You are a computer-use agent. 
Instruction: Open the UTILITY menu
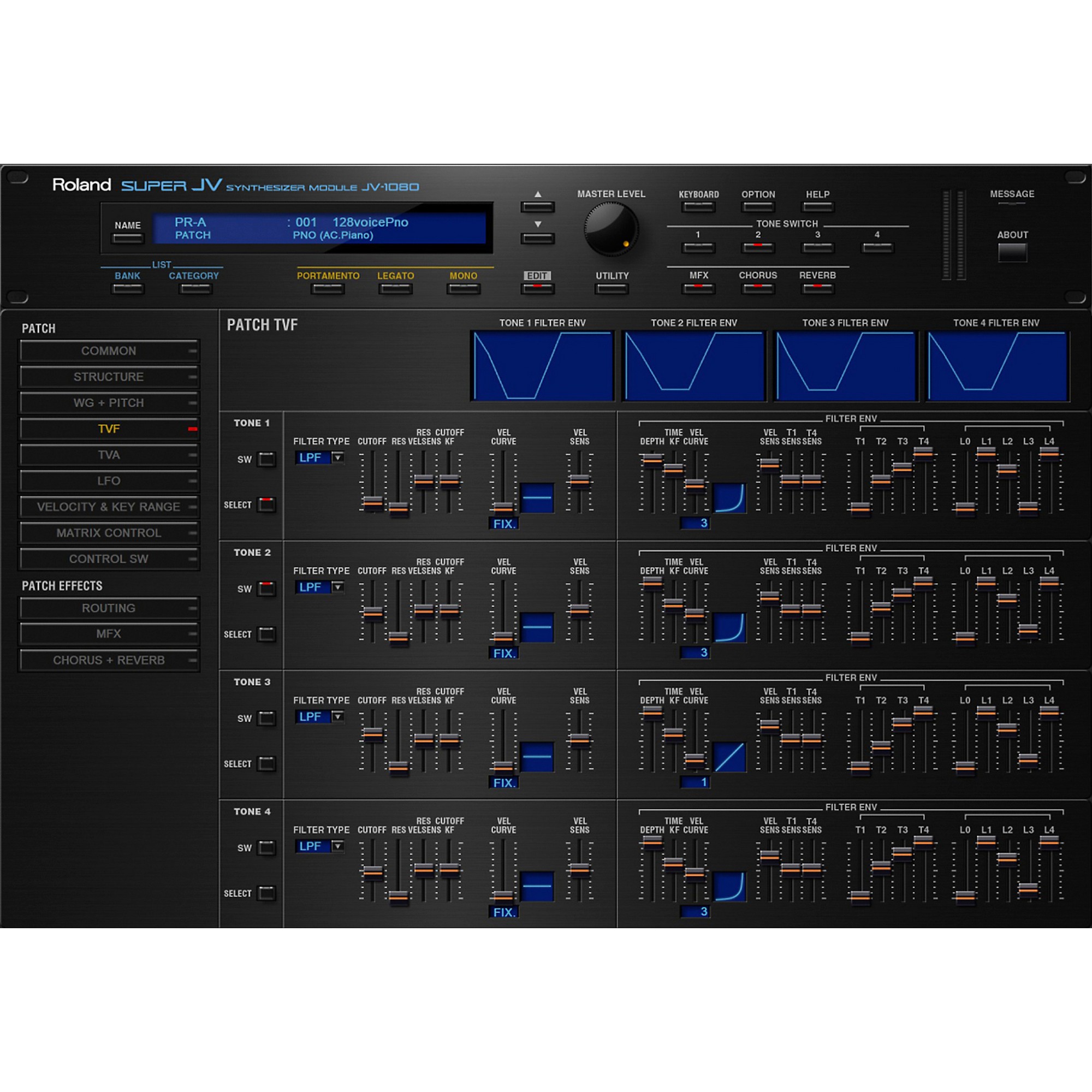[x=612, y=289]
